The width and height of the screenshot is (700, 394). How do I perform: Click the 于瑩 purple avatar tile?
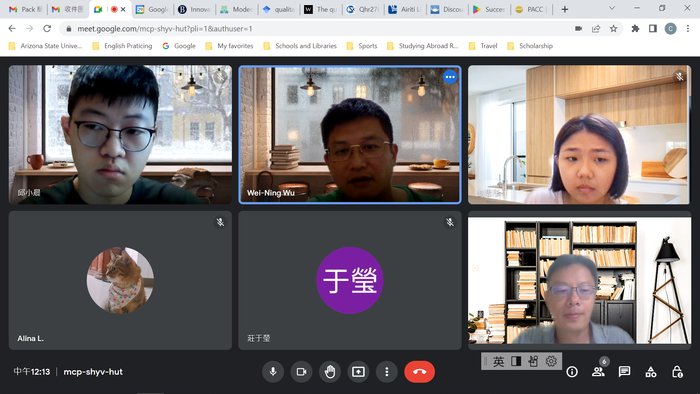[350, 280]
